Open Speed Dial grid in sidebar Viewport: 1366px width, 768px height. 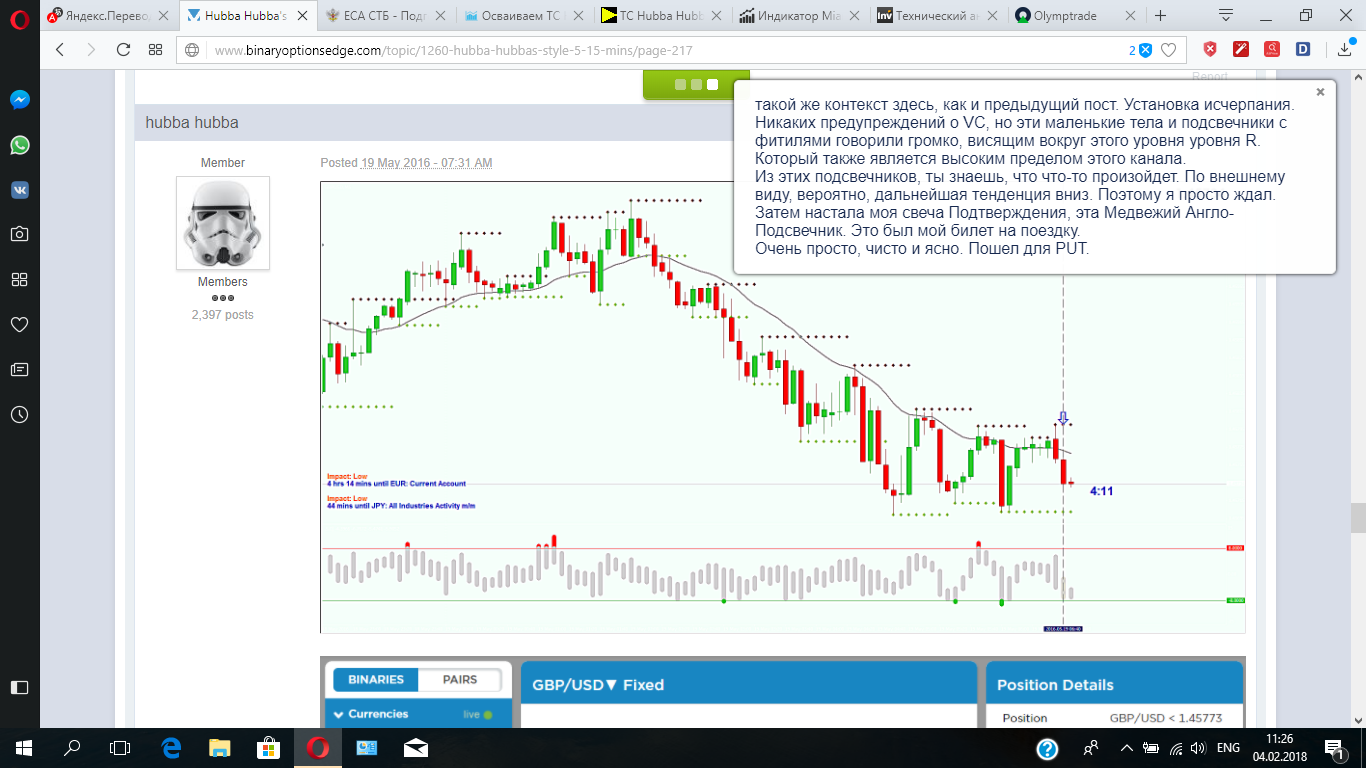pyautogui.click(x=20, y=279)
